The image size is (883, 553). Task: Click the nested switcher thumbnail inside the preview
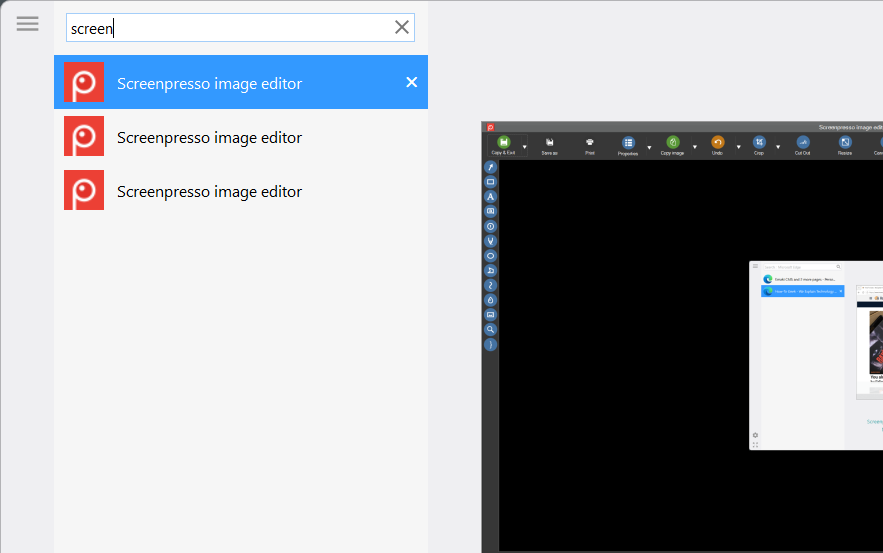click(816, 355)
